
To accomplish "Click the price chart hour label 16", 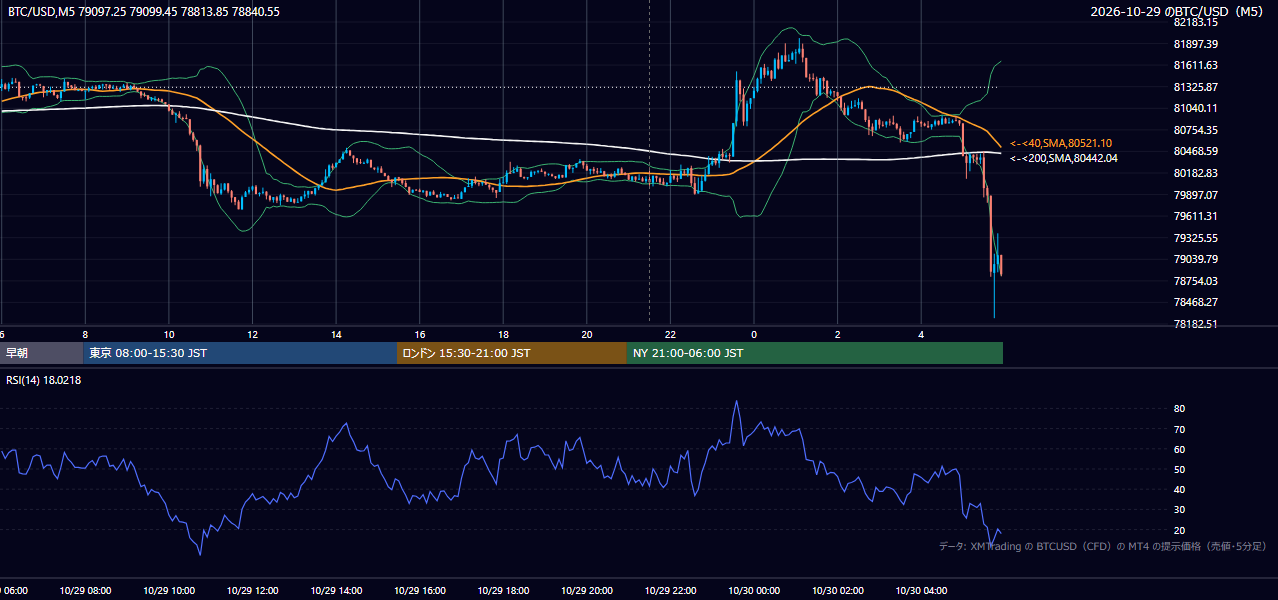I will coord(420,334).
